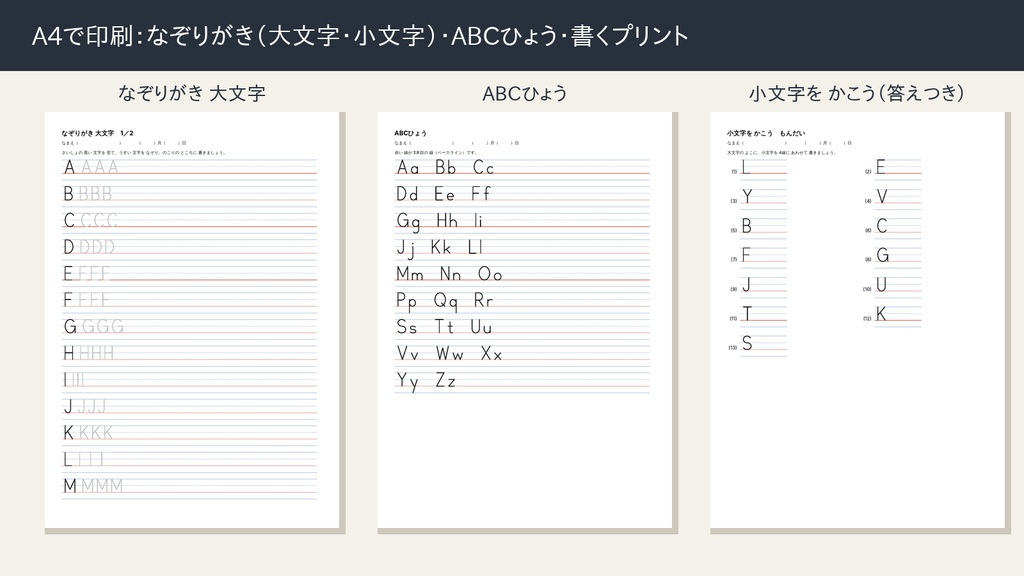Click 'Nn' in the ABC chart
Image resolution: width=1024 pixels, height=576 pixels.
451,274
